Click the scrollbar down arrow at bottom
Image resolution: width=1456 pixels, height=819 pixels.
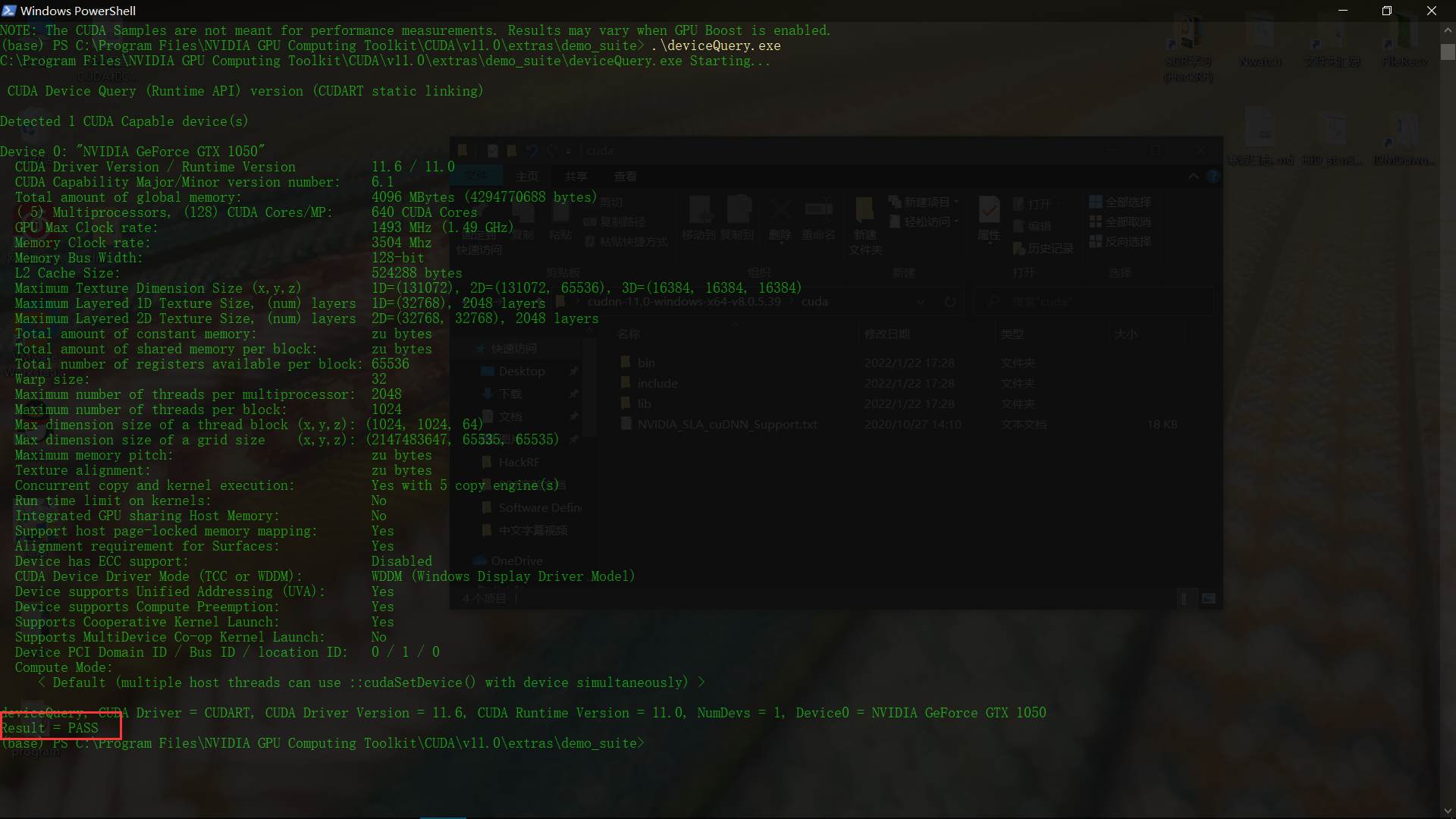tap(1448, 811)
